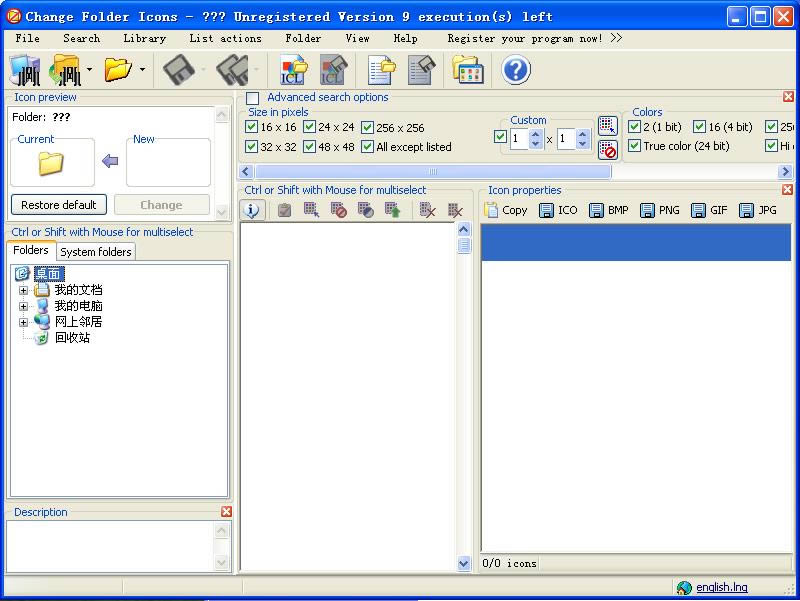The height and width of the screenshot is (601, 800).
Task: Click the open list document icon
Action: click(382, 70)
